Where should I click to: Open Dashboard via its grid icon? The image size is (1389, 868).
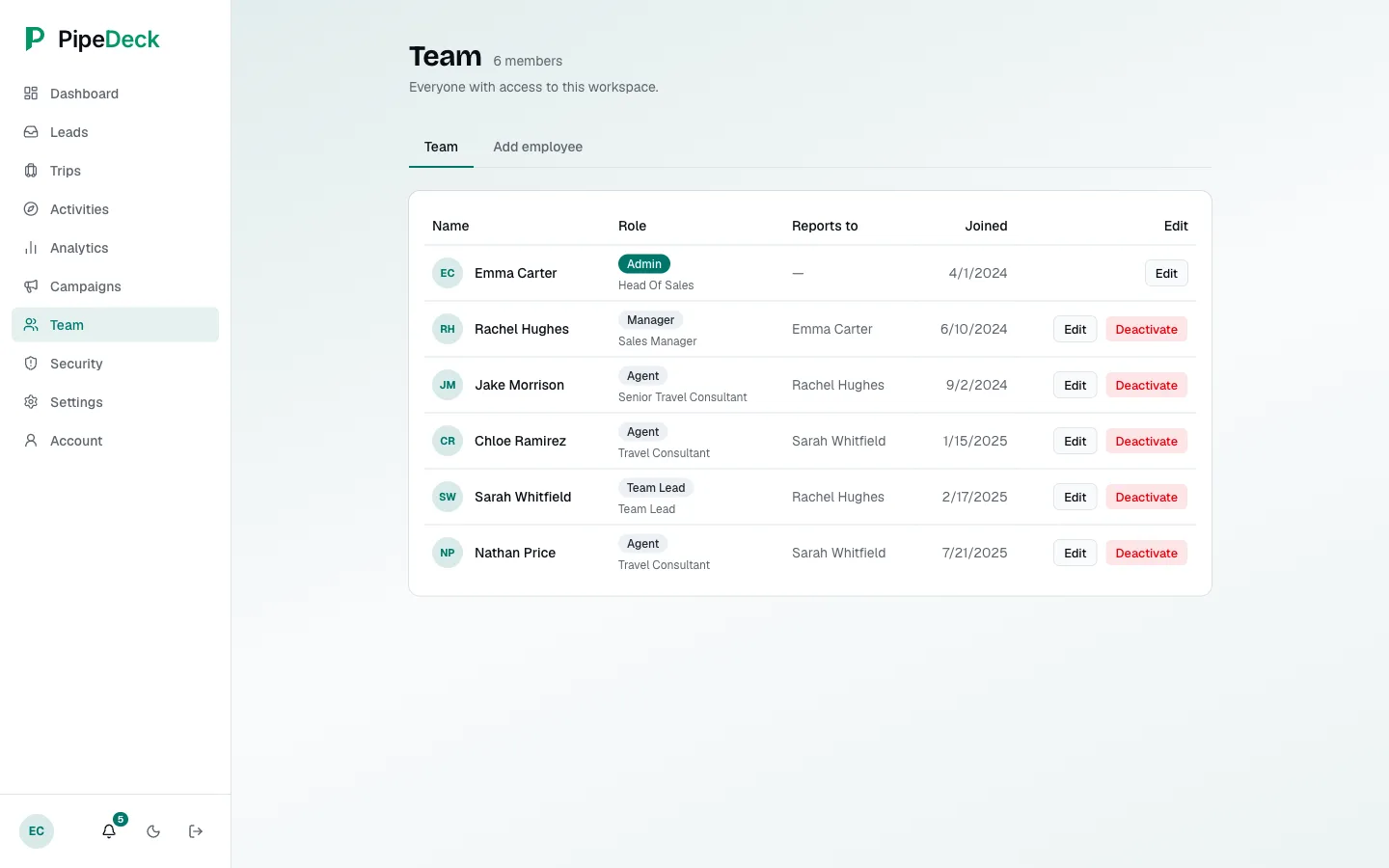pyautogui.click(x=31, y=94)
